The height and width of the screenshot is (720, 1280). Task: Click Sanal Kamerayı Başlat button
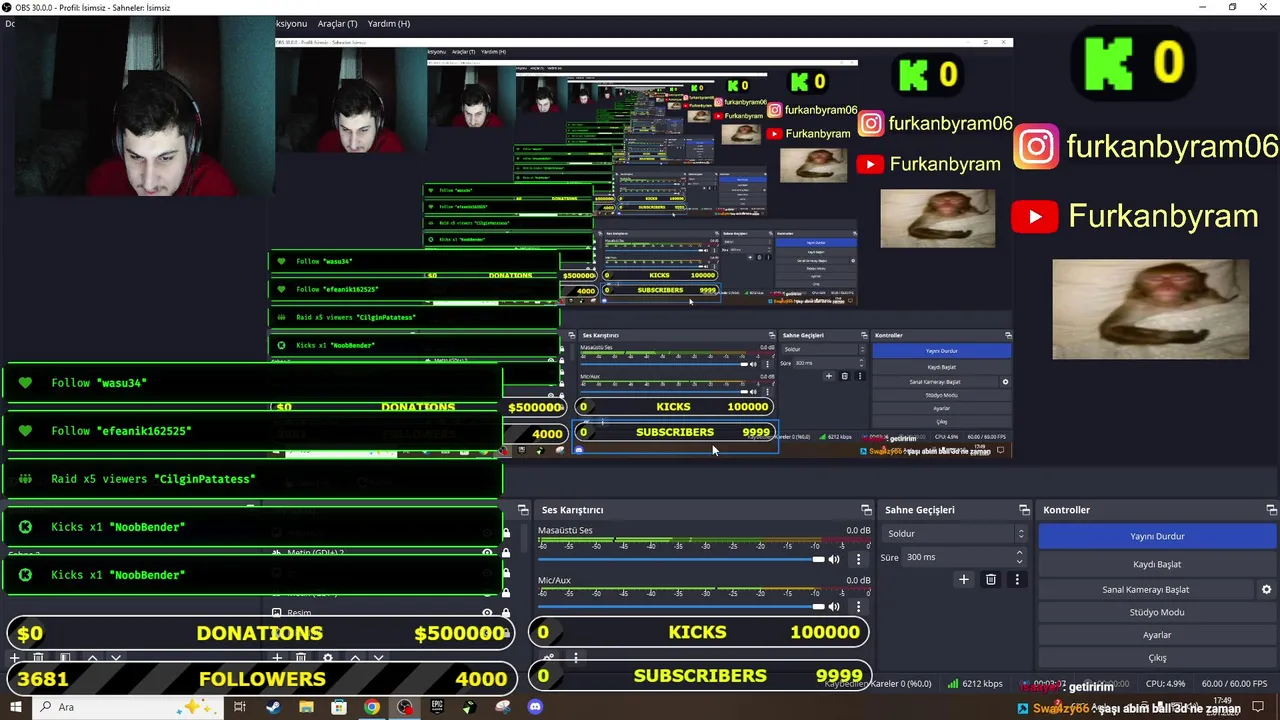[x=1146, y=589]
